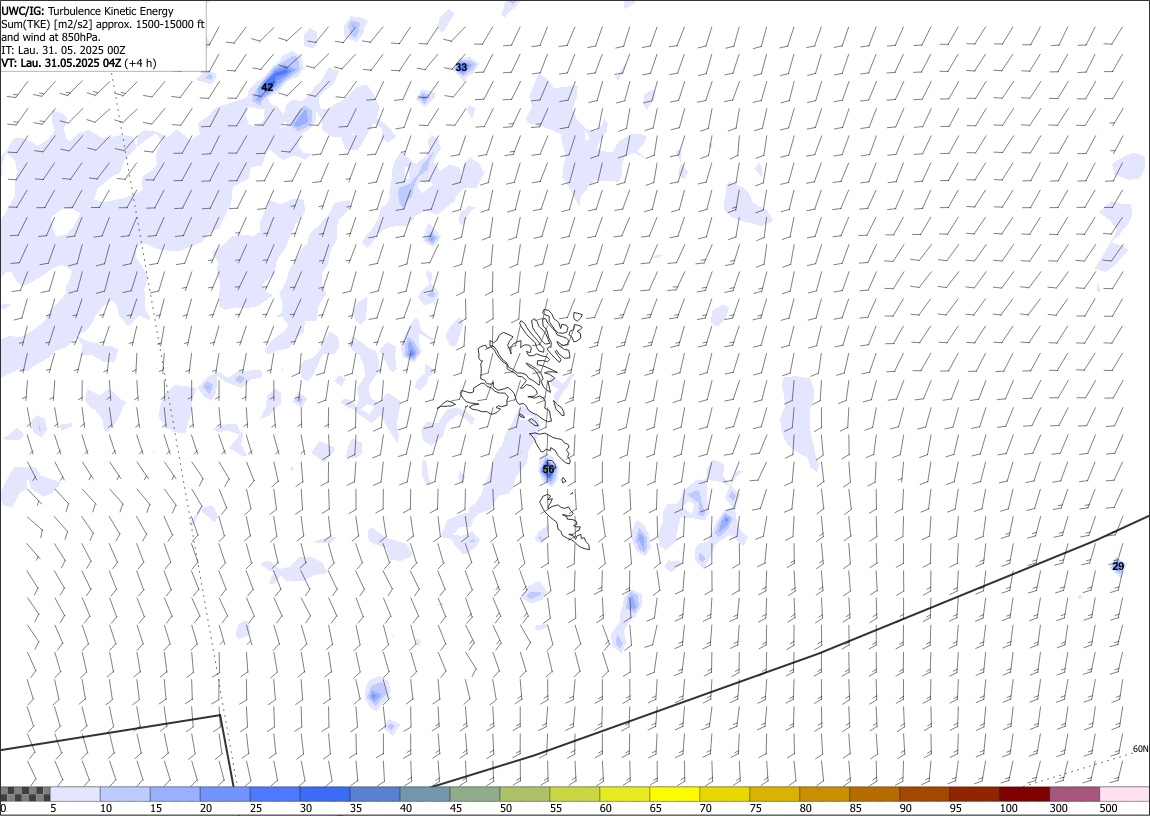
Task: Select the 65–70 pure yellow legend swatch
Action: [x=674, y=794]
